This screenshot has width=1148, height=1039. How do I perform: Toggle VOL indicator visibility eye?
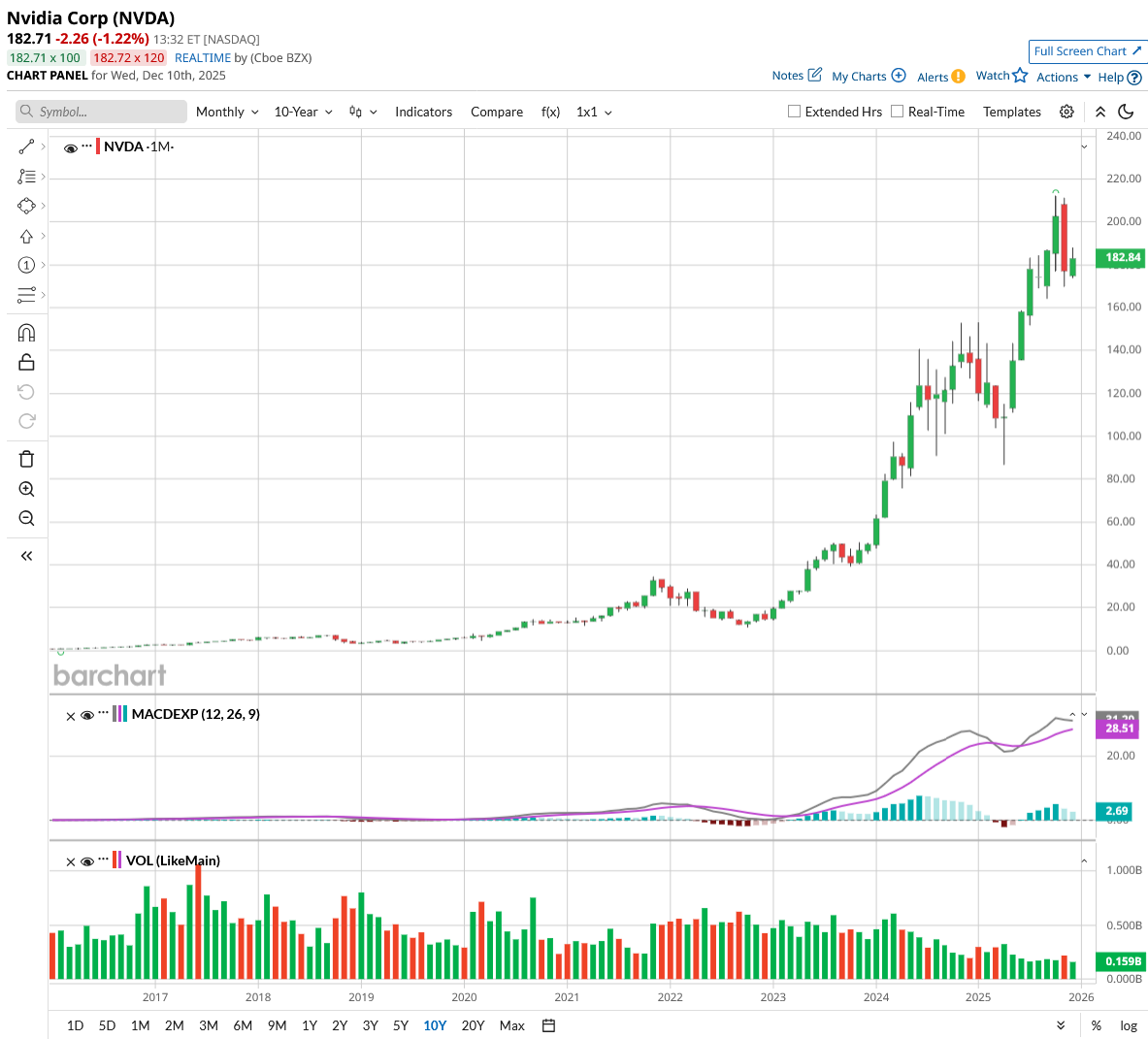click(x=87, y=861)
